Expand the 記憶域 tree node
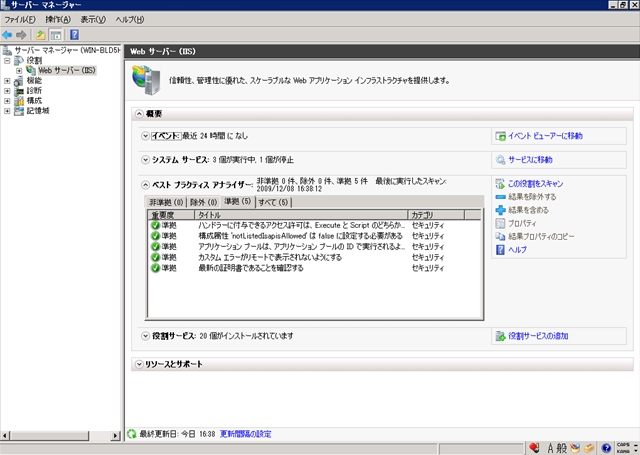640x455 pixels. click(7, 111)
